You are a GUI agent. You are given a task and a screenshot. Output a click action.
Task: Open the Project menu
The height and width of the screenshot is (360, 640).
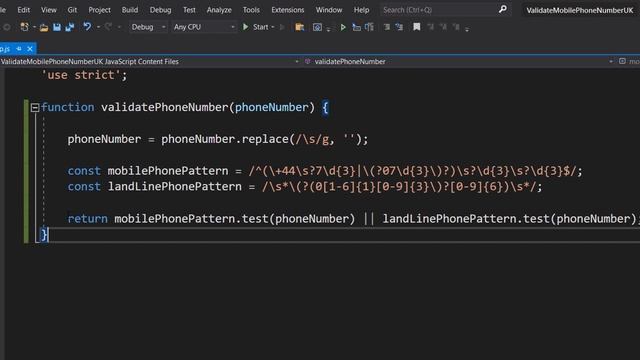pos(99,10)
